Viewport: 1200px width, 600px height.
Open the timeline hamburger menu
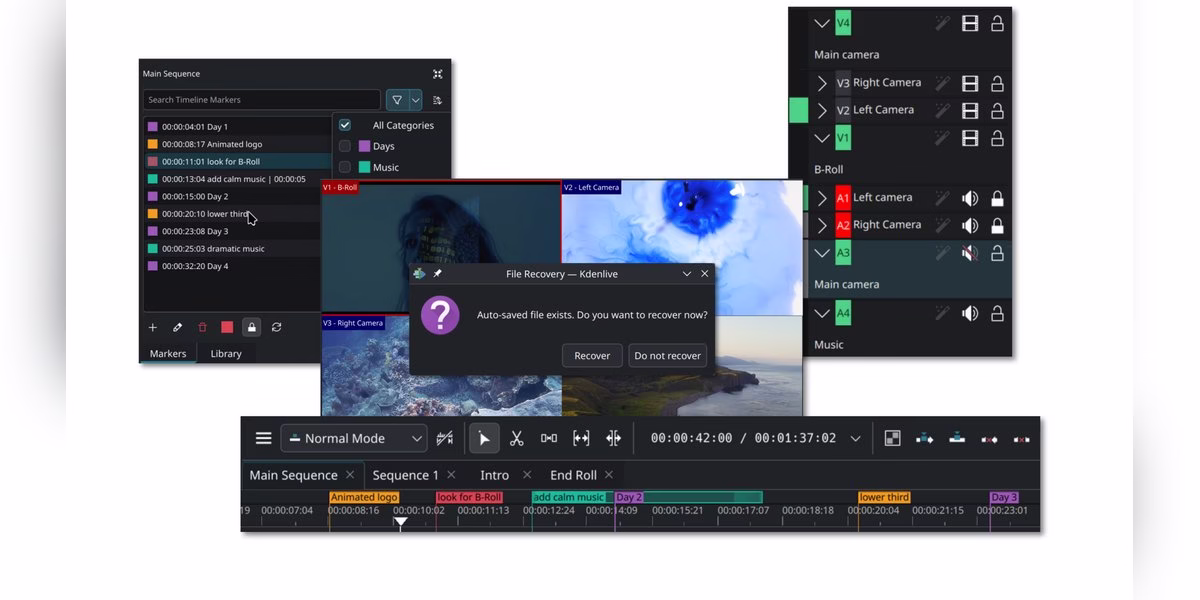pyautogui.click(x=263, y=438)
